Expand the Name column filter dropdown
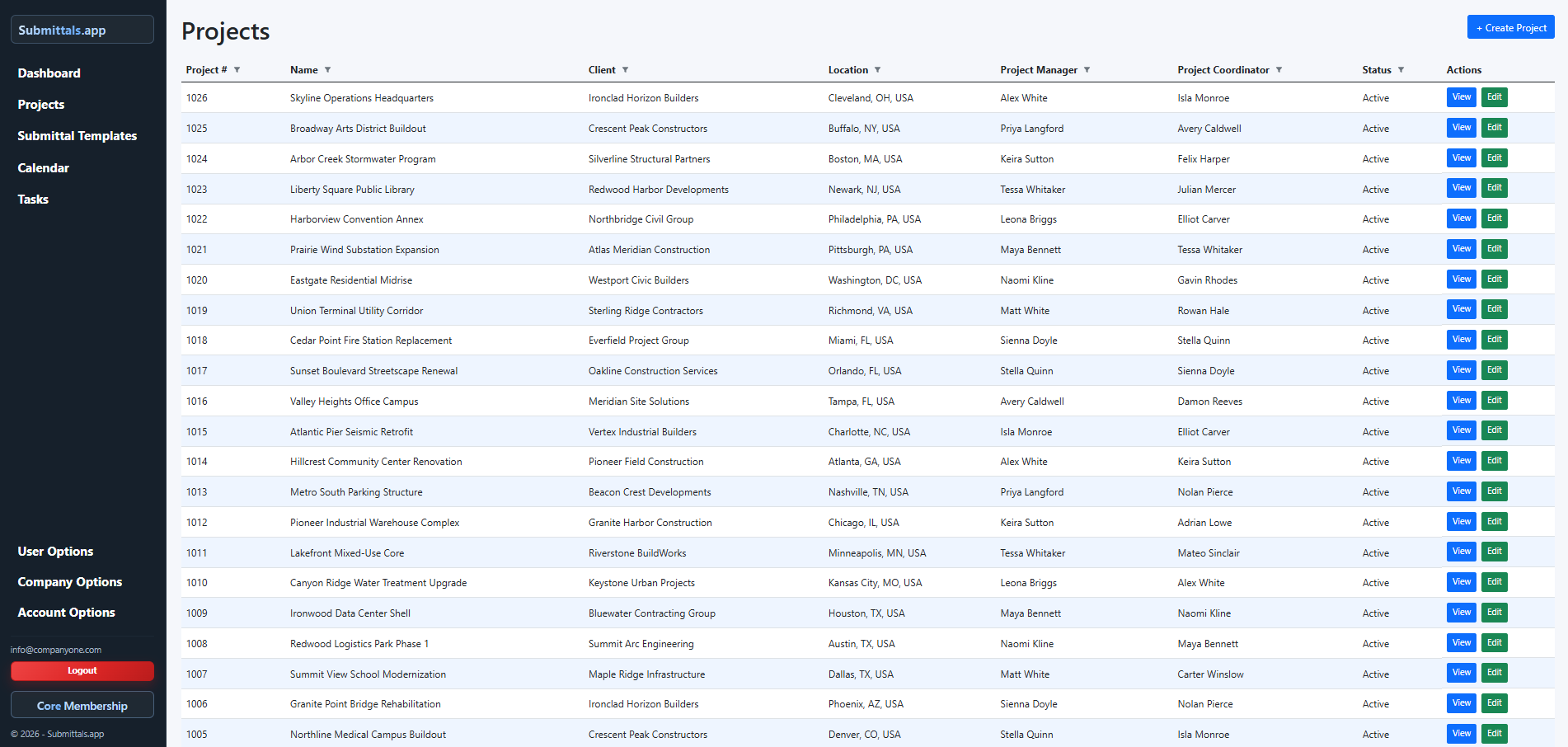The width and height of the screenshot is (1568, 747). [x=327, y=70]
